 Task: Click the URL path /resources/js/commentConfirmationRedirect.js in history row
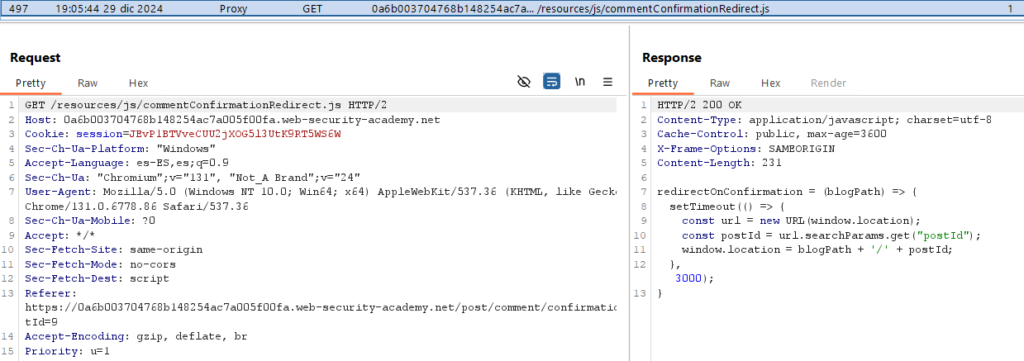click(653, 10)
